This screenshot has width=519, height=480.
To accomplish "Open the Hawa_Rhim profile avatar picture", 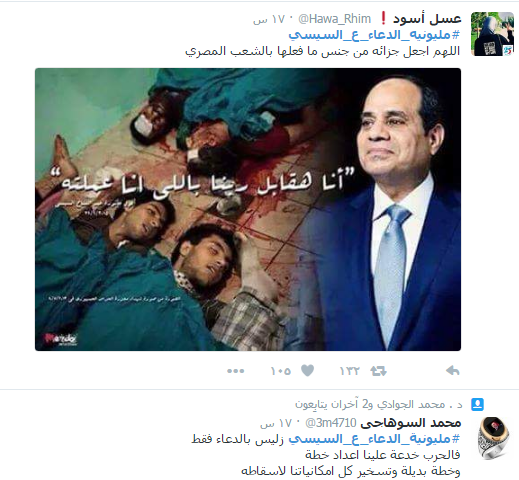I will [492, 34].
